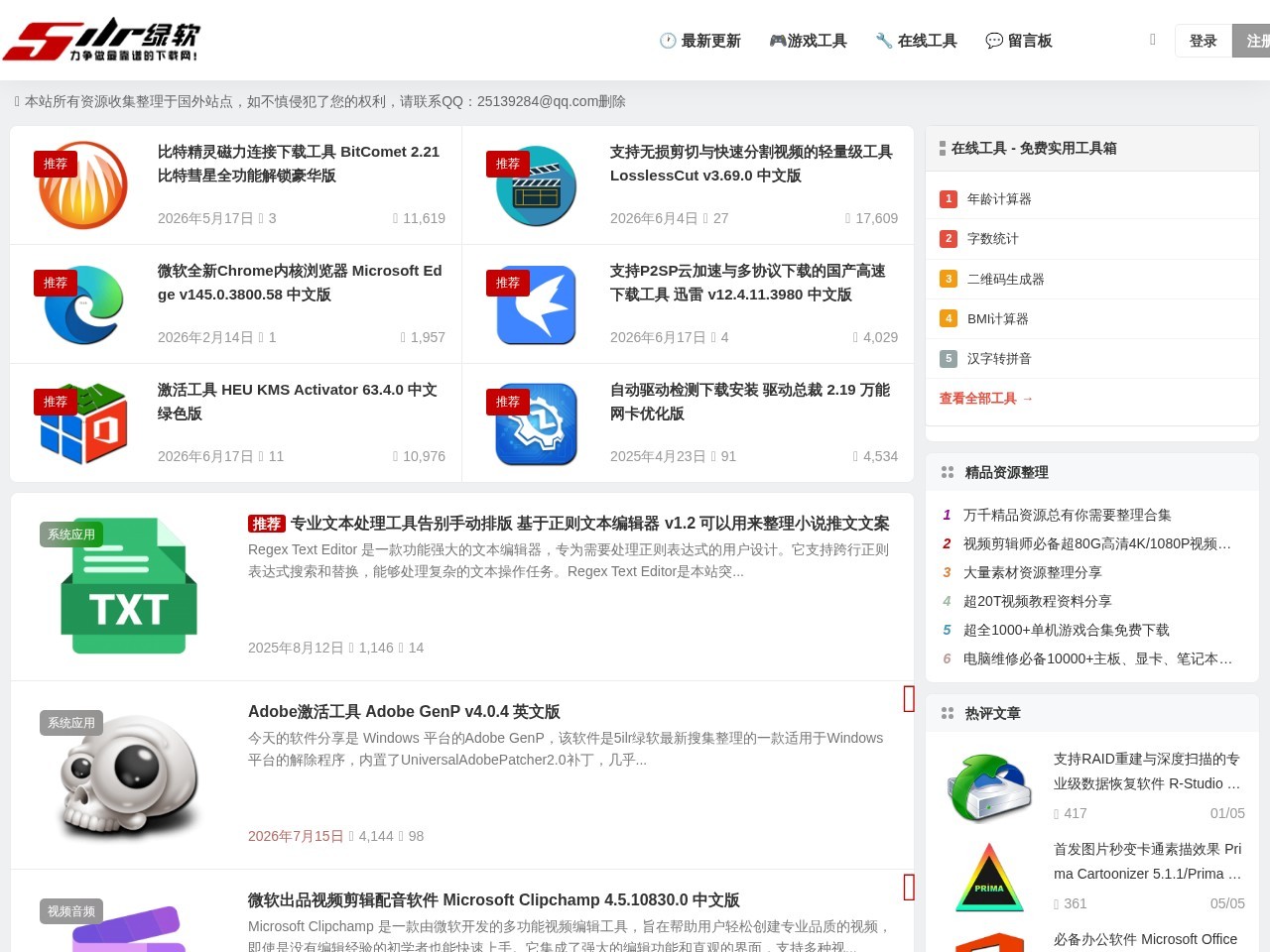Open the 游戏工具 menu item
This screenshot has width=1270, height=952.
[x=808, y=41]
